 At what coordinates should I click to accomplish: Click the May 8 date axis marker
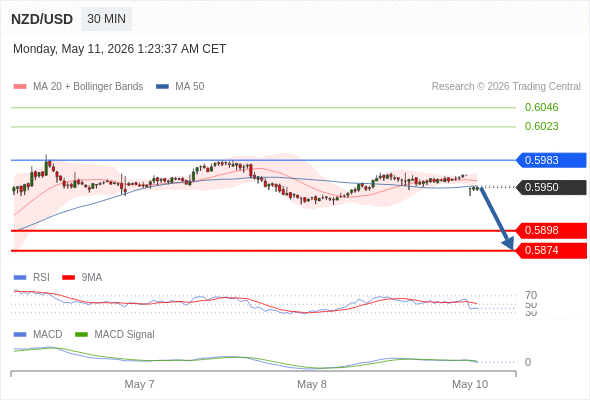(x=312, y=384)
